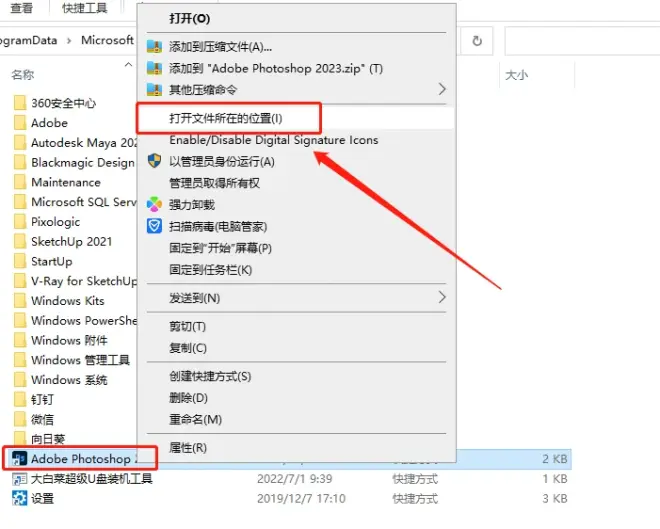Click the 2 KB size of Adobe Photoshop
The height and width of the screenshot is (529, 660).
pos(555,459)
